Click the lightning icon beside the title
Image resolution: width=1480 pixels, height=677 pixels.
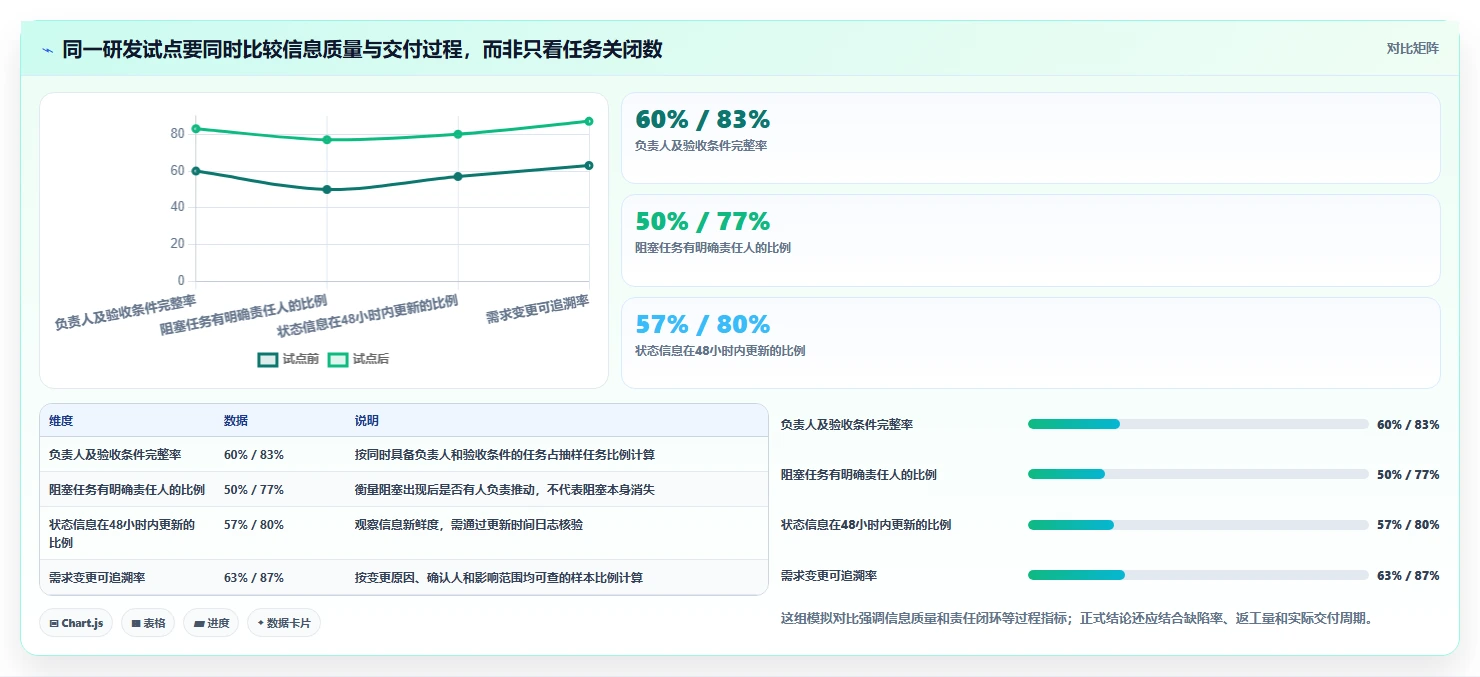[47, 50]
